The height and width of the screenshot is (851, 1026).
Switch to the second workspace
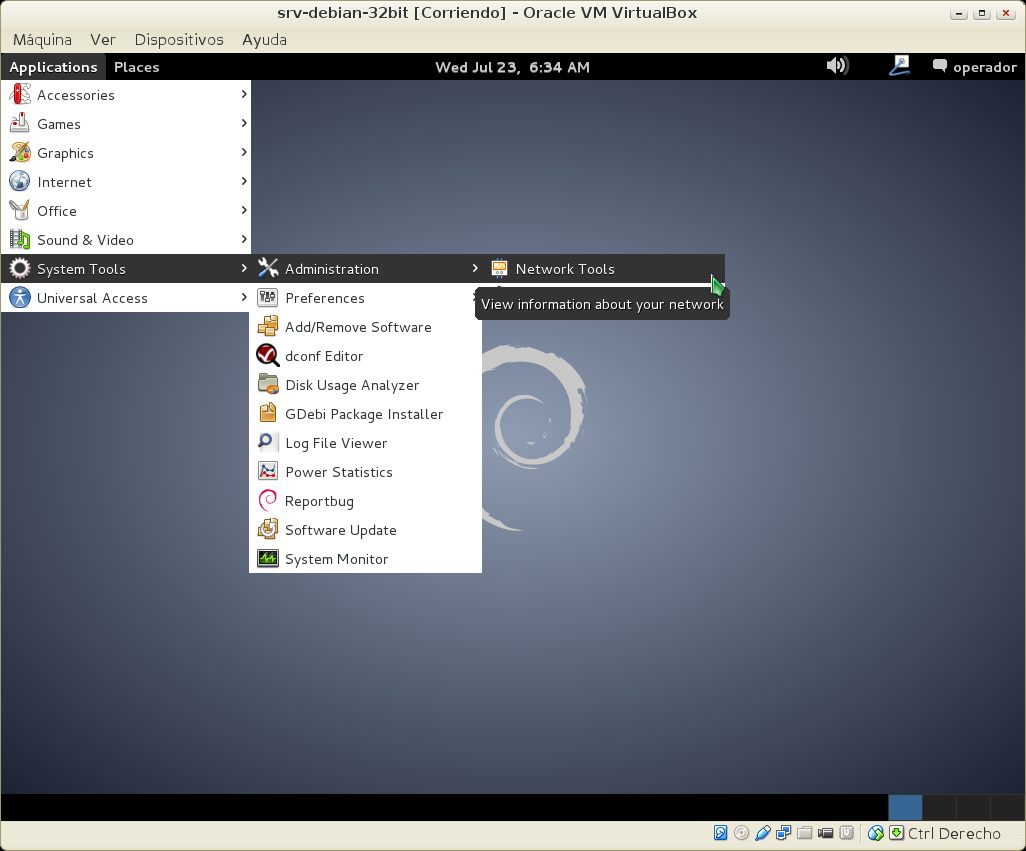[939, 808]
